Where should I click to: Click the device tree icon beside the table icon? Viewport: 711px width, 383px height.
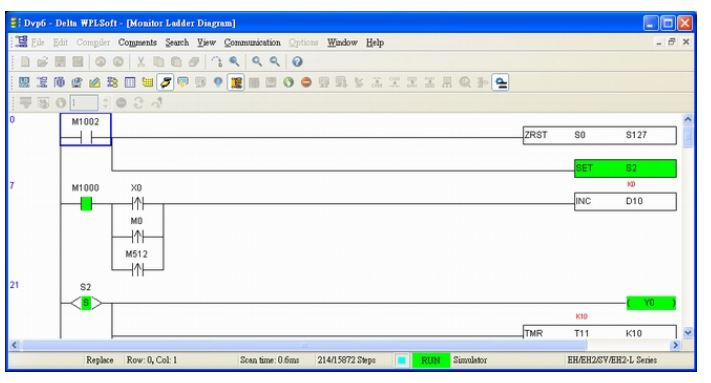(x=112, y=82)
